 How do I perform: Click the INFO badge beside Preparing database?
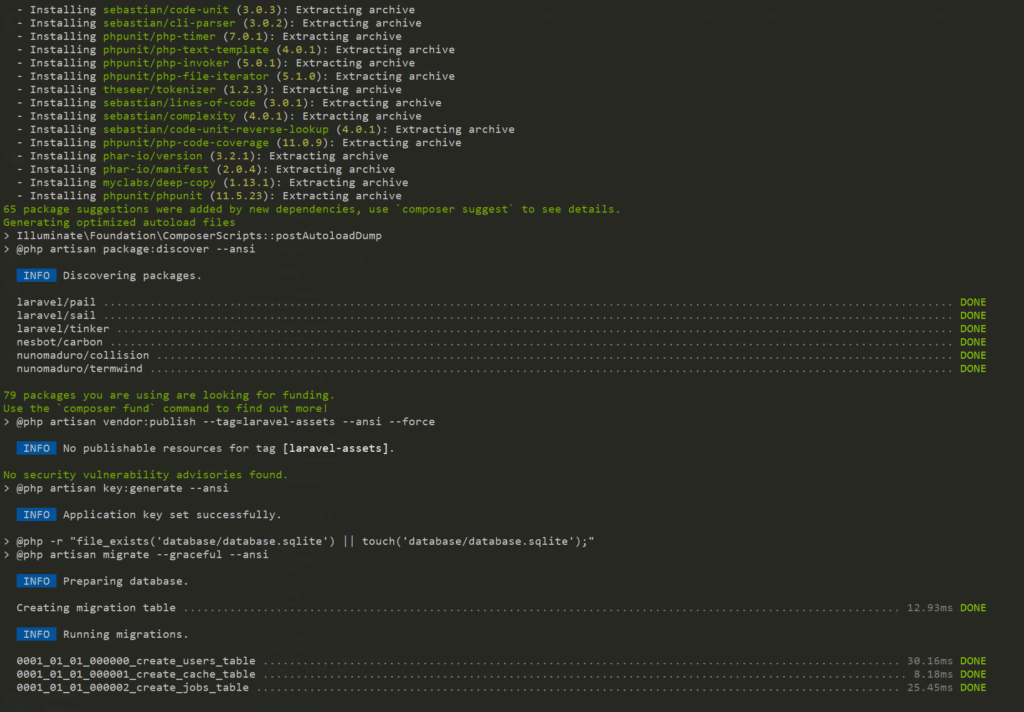tap(36, 581)
